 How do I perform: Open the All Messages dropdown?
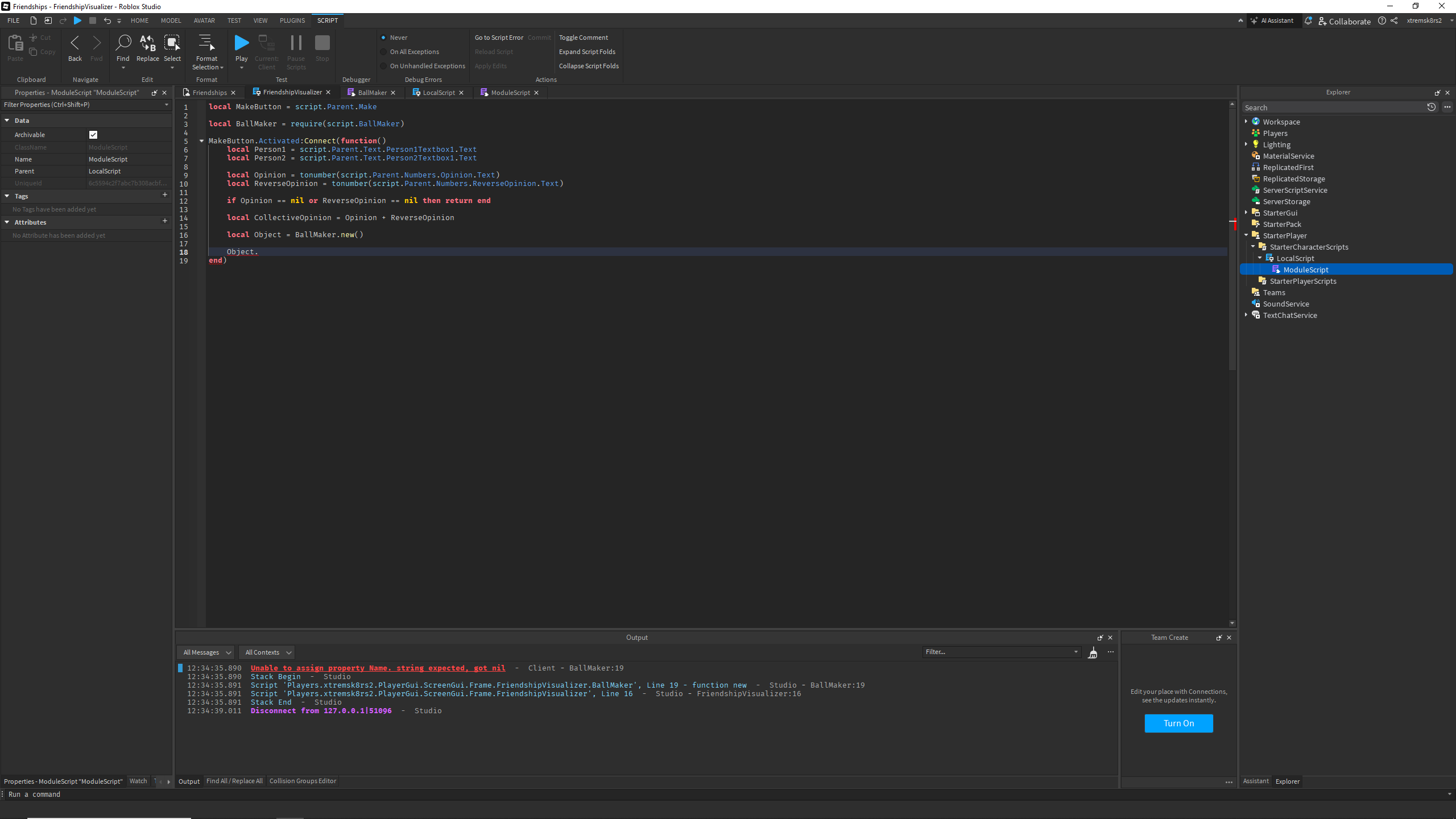point(206,652)
